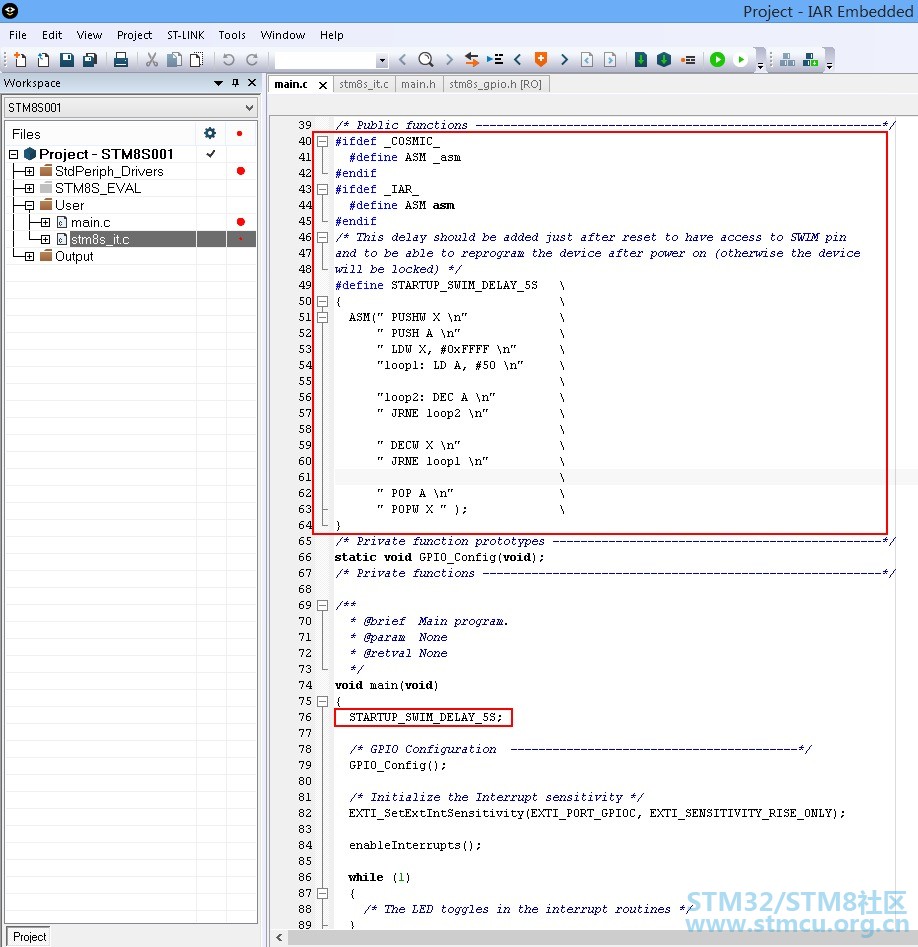Viewport: 918px width, 947px height.
Task: Click Debug without Downloading icon
Action: click(740, 59)
